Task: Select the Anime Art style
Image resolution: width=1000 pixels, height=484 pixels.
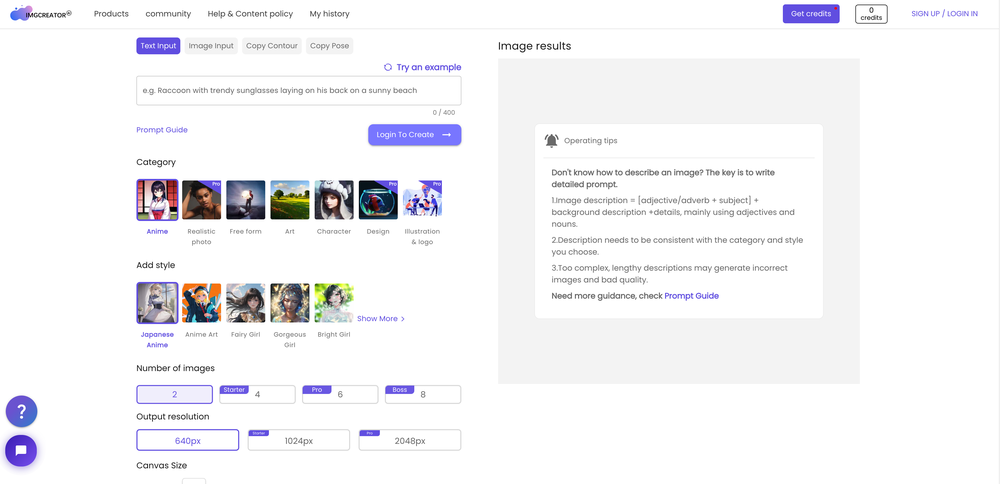Action: (202, 303)
